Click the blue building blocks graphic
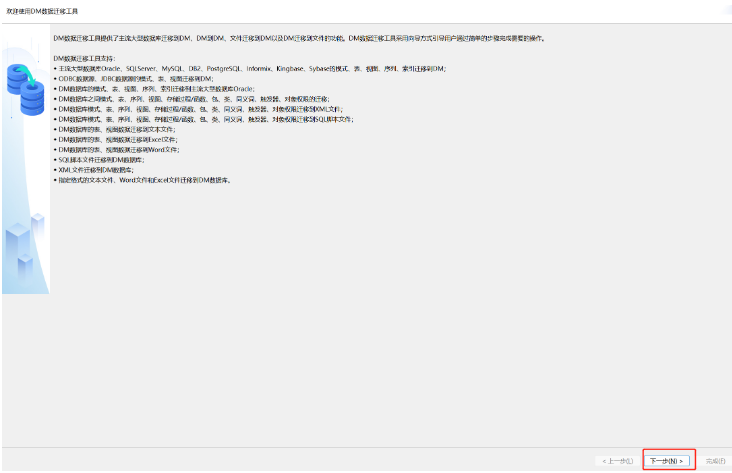The image size is (732, 473). pos(25,247)
